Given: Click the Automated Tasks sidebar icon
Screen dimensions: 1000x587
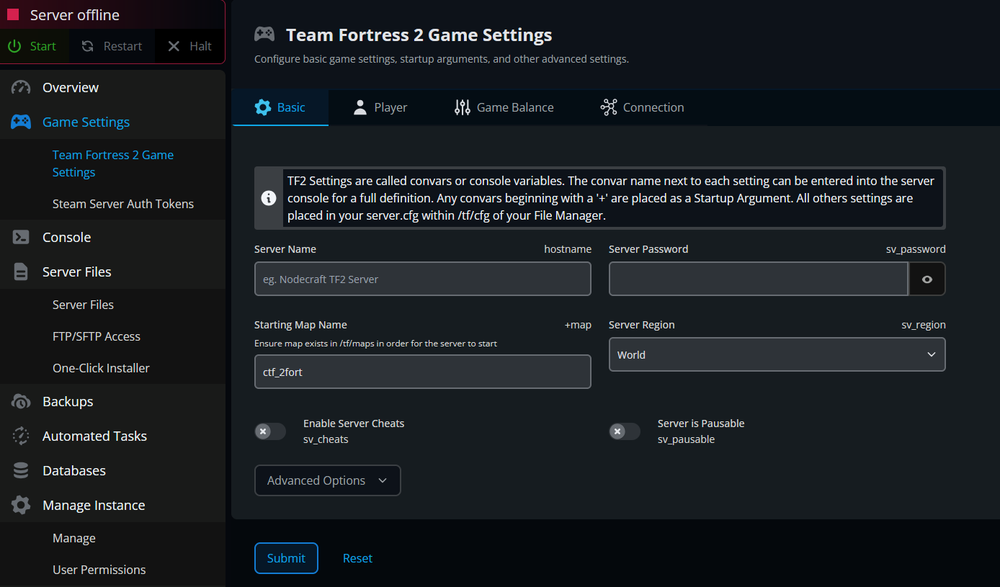Looking at the screenshot, I should pyautogui.click(x=22, y=436).
